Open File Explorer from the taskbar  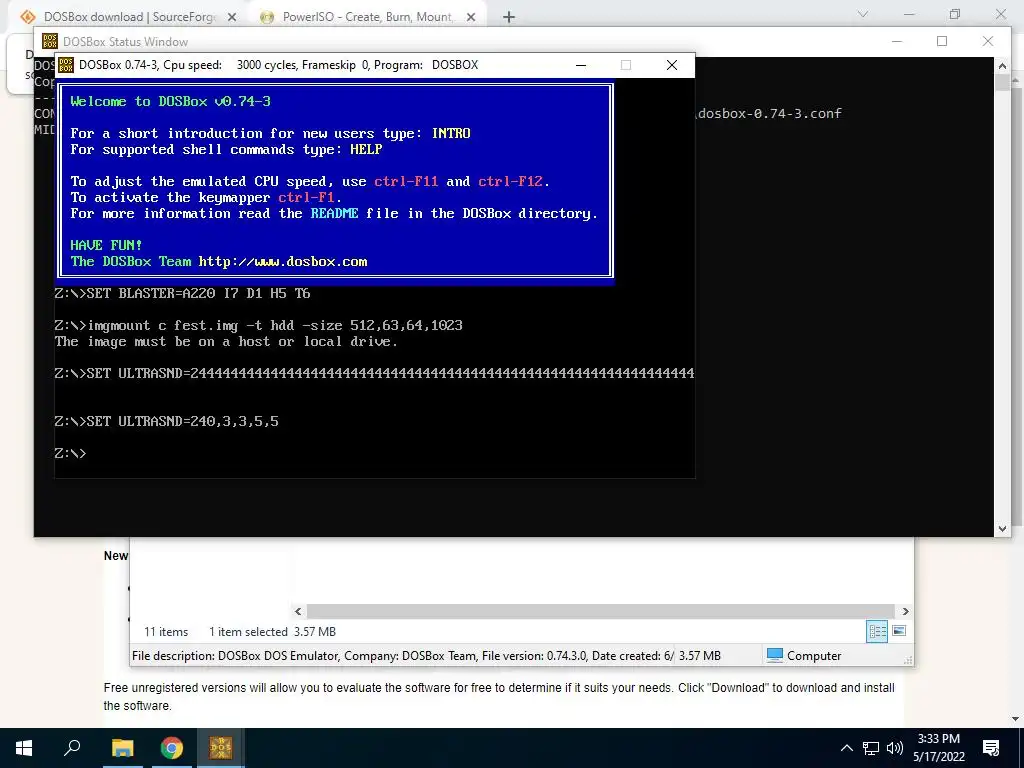(122, 748)
